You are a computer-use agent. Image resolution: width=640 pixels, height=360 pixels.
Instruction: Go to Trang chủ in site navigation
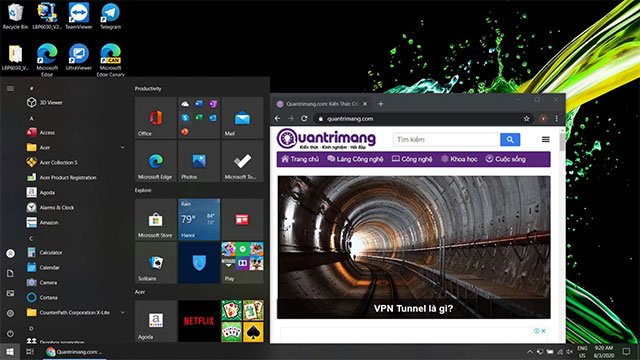click(x=300, y=159)
